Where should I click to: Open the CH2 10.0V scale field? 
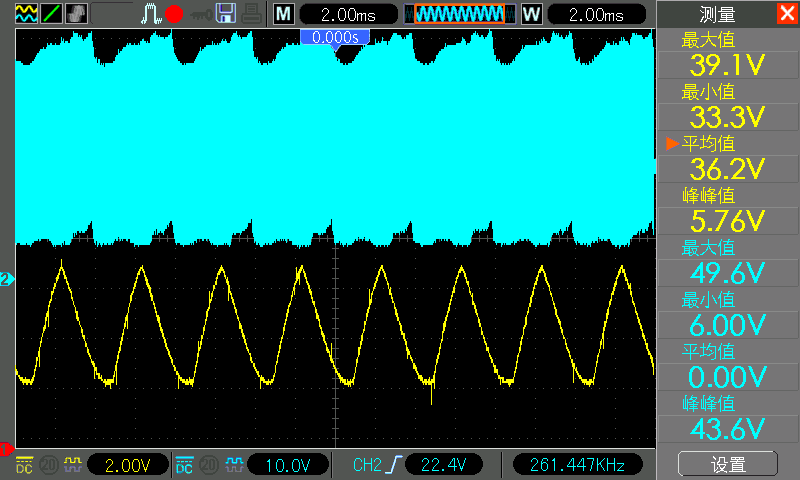click(288, 465)
